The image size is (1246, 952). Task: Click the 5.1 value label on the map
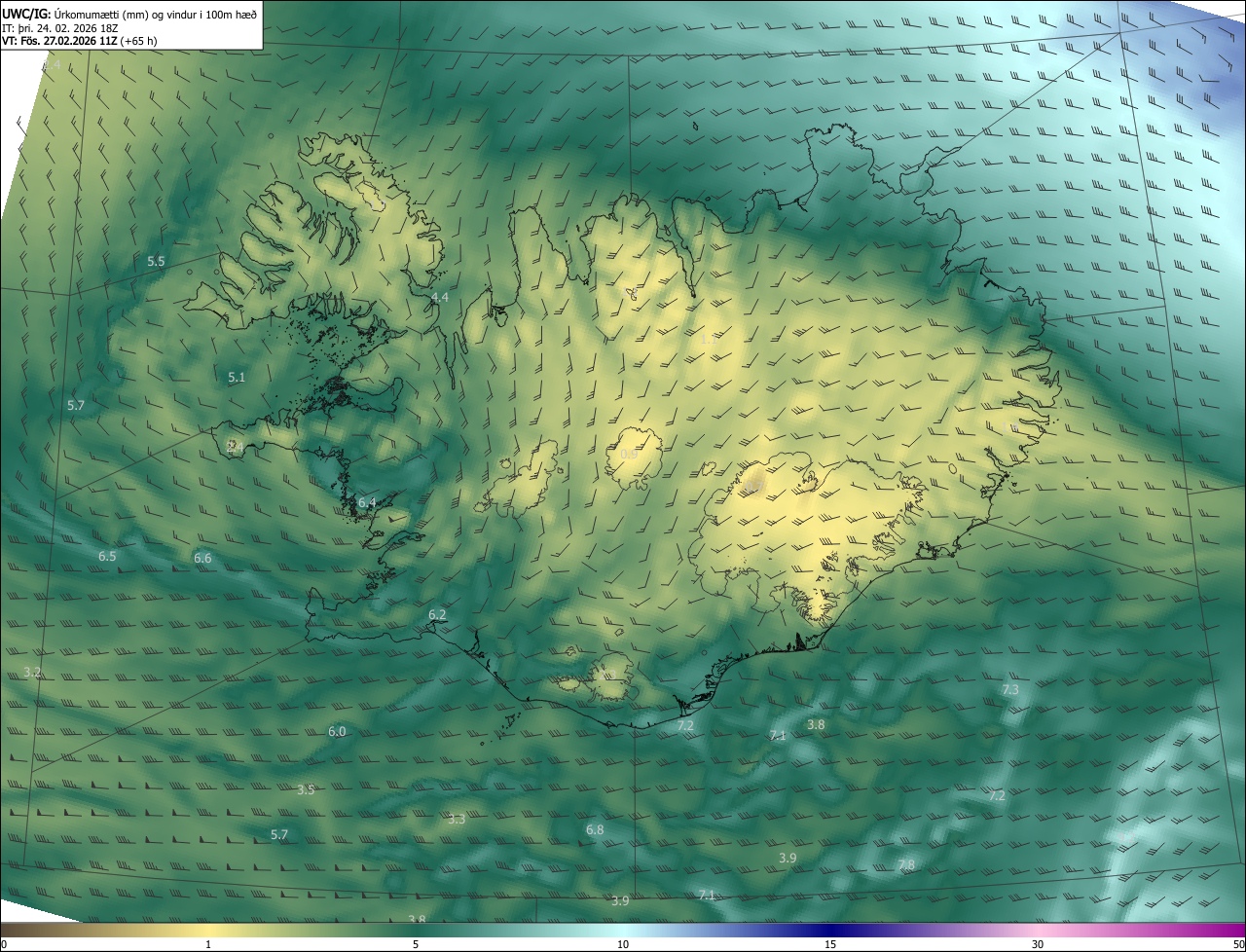(237, 378)
